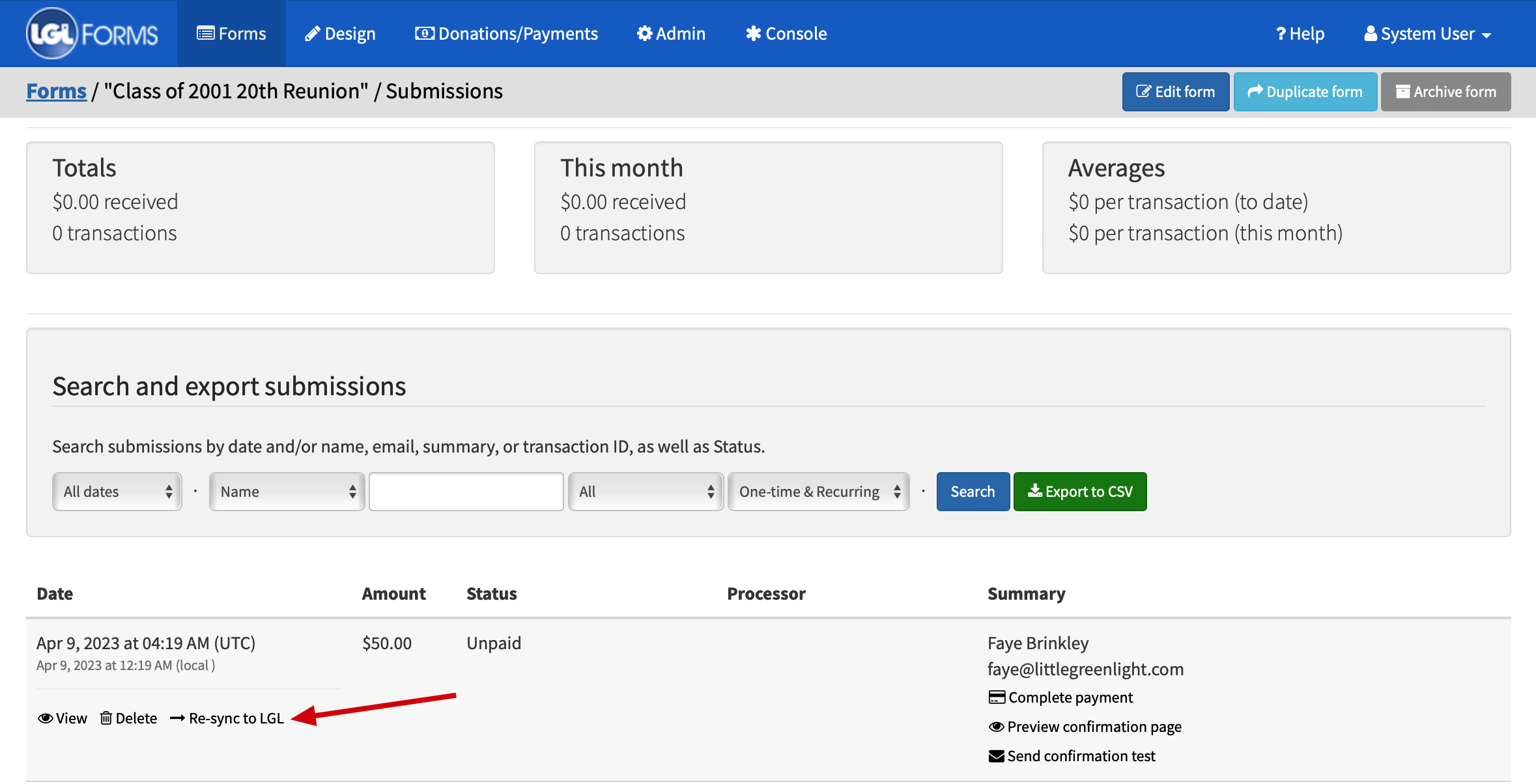Switch to the Forms navigation tab
The image size is (1536, 784).
pos(231,33)
